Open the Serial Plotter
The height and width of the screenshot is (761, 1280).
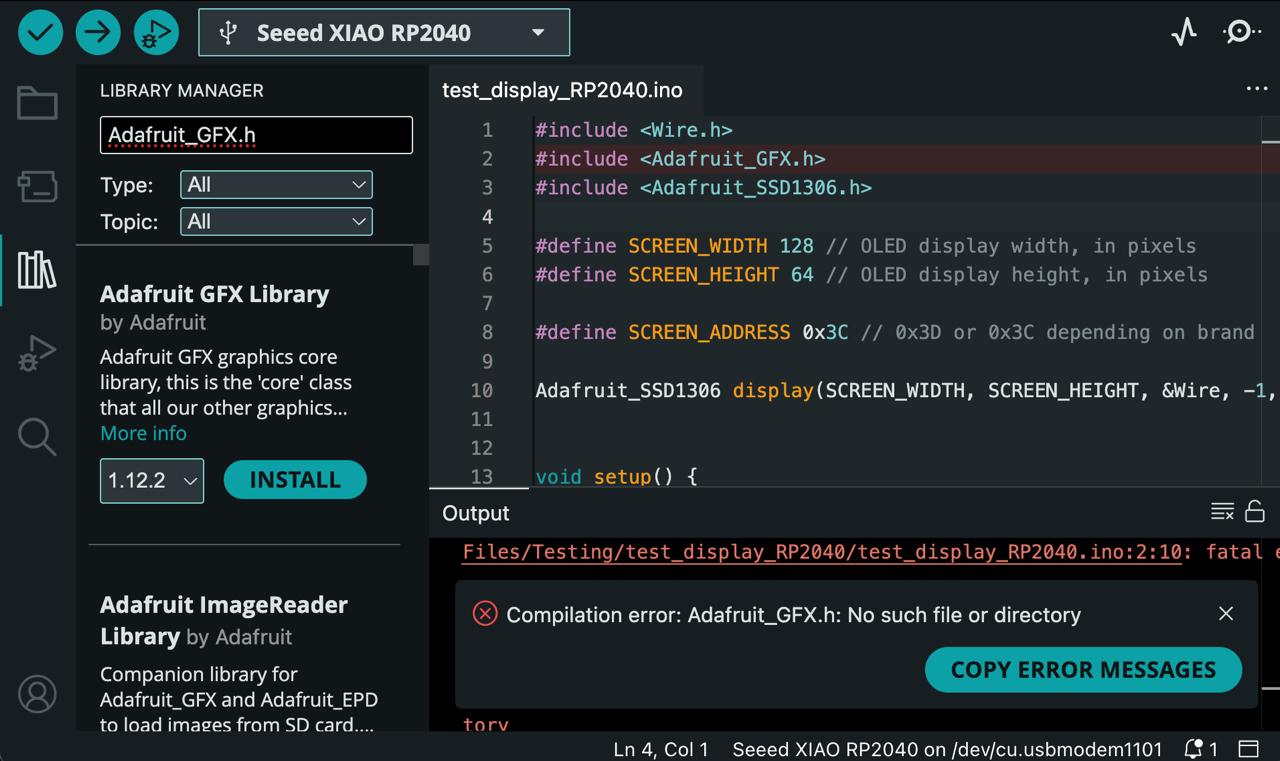pos(1184,32)
